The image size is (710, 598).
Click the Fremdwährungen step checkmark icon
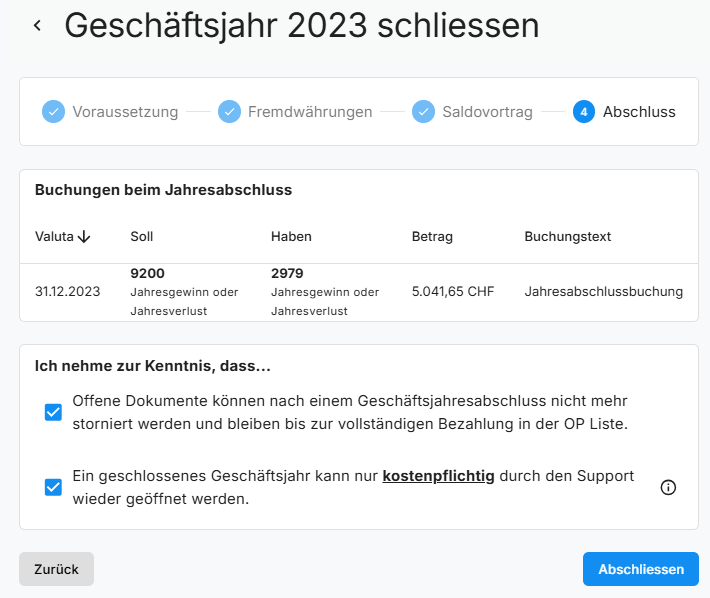[x=229, y=112]
